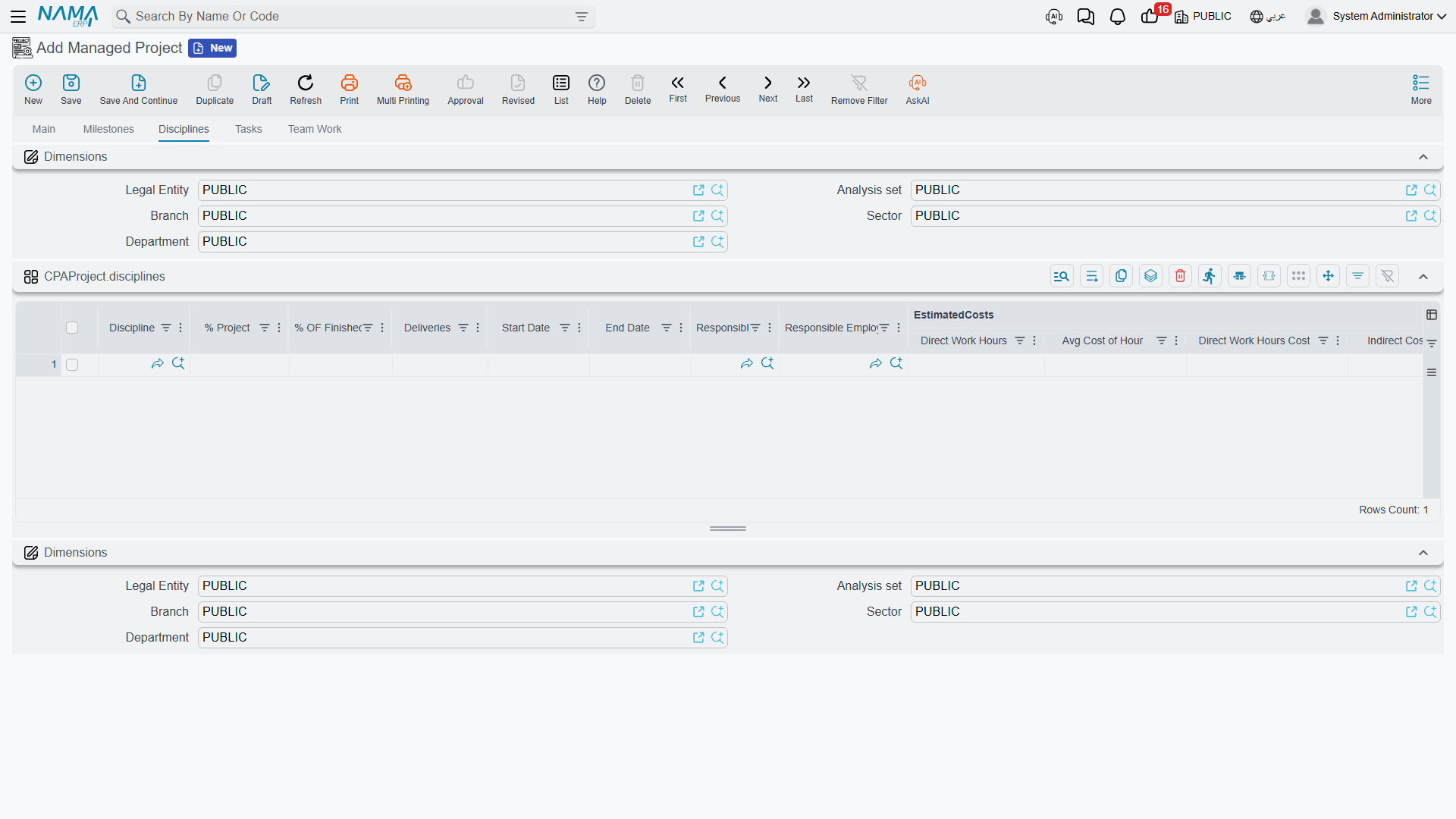
Task: Save the managed project
Action: (x=71, y=89)
